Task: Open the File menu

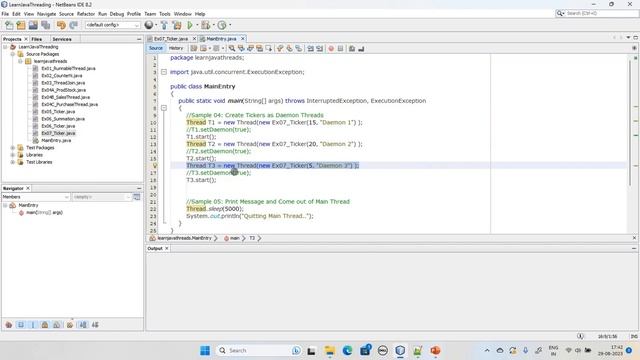Action: pyautogui.click(x=5, y=14)
